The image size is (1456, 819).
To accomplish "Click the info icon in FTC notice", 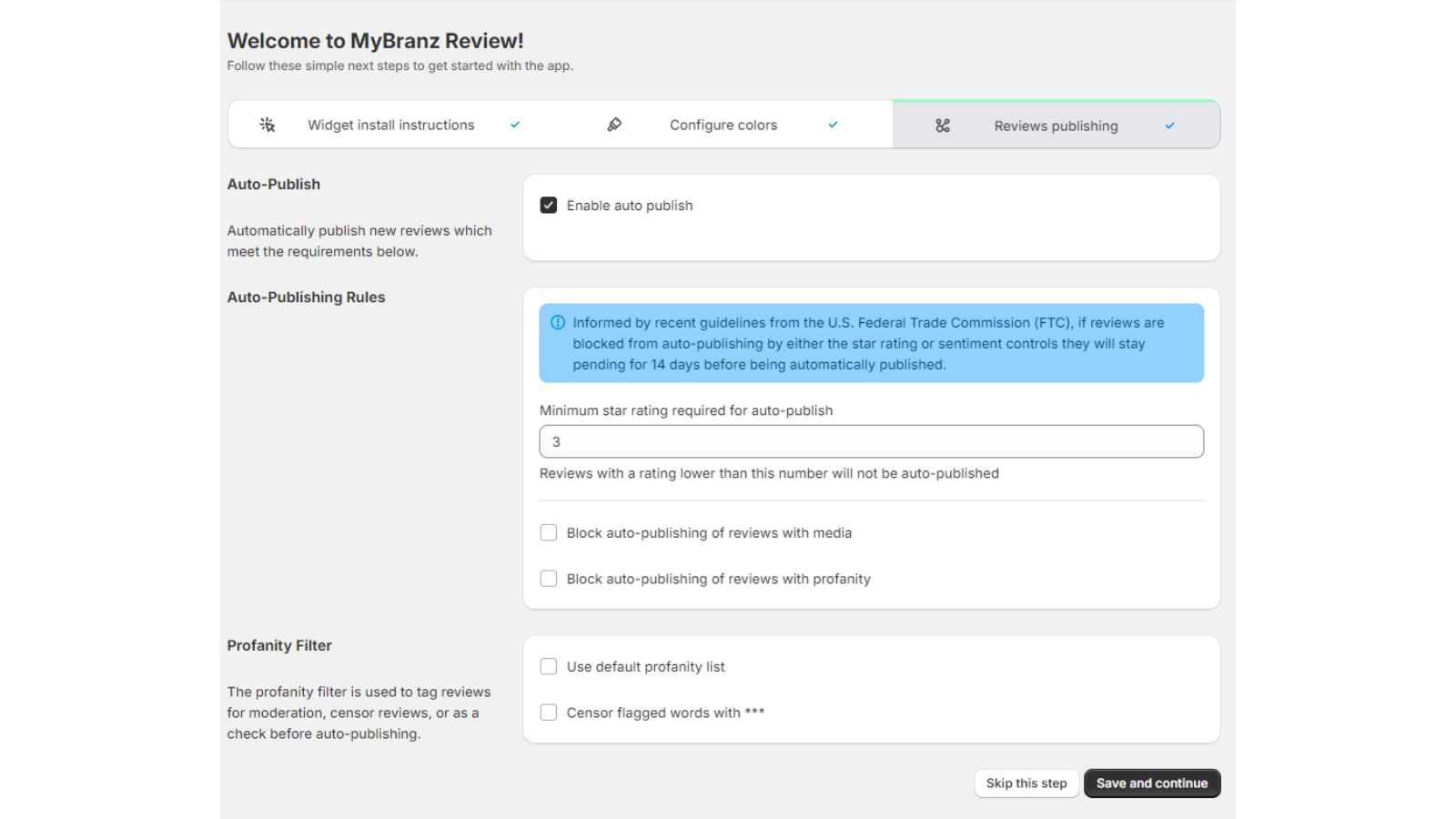I will pyautogui.click(x=558, y=322).
